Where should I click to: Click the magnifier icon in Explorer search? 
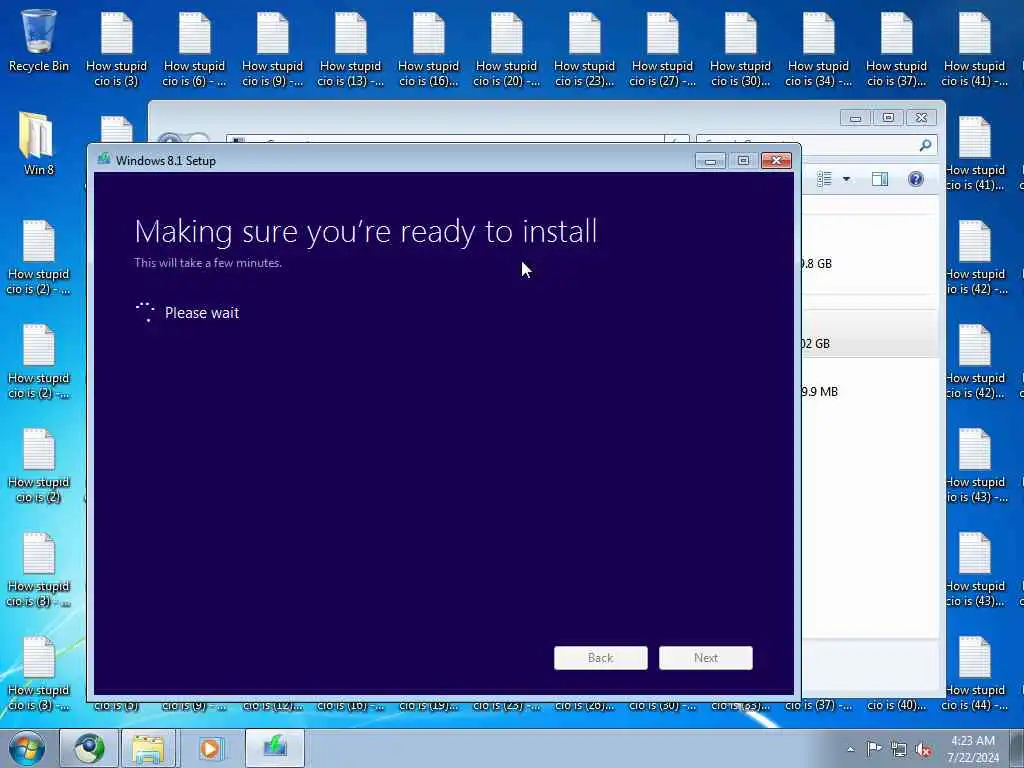pos(925,145)
